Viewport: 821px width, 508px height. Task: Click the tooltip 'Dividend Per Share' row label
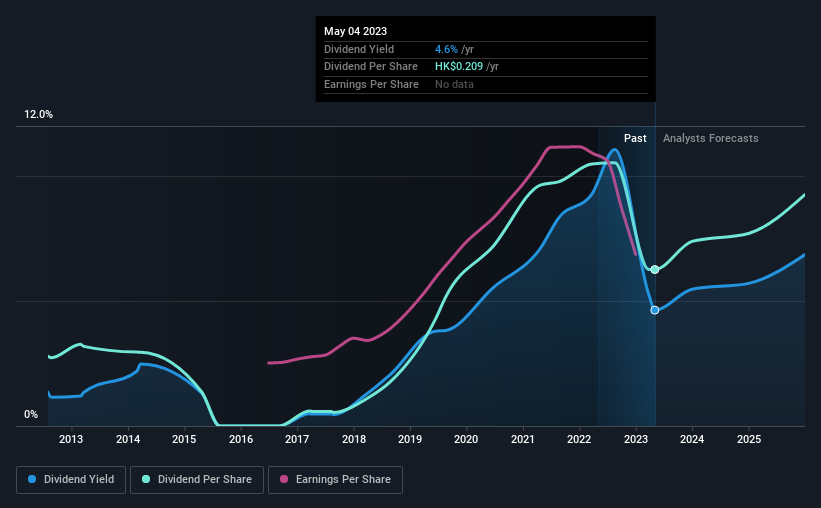pyautogui.click(x=371, y=67)
